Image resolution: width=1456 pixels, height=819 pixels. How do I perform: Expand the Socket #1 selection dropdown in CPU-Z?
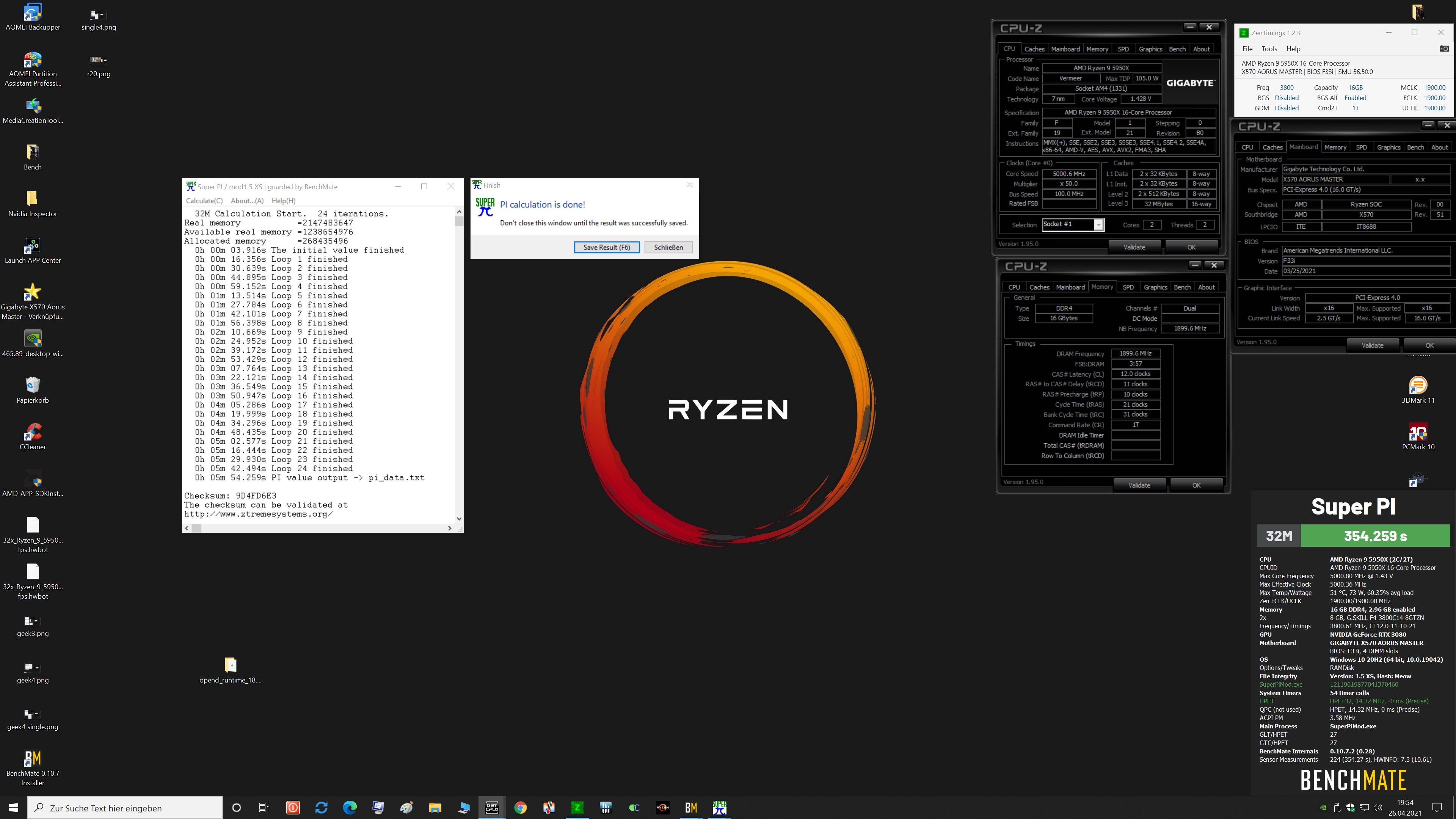[1098, 225]
